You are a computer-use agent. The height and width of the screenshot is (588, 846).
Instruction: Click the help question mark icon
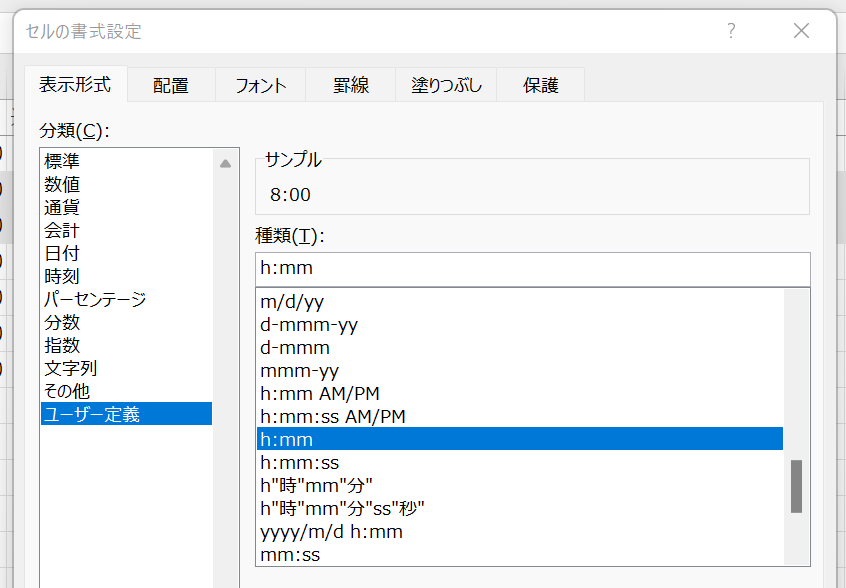point(731,31)
